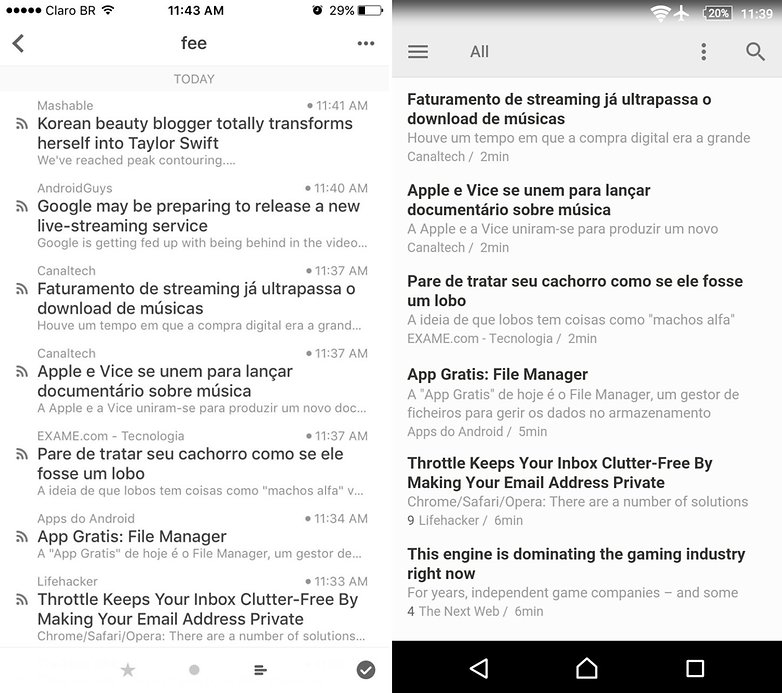782x693 pixels.
Task: Open Android 'App Gratis: File Manager' headline
Action: [497, 374]
